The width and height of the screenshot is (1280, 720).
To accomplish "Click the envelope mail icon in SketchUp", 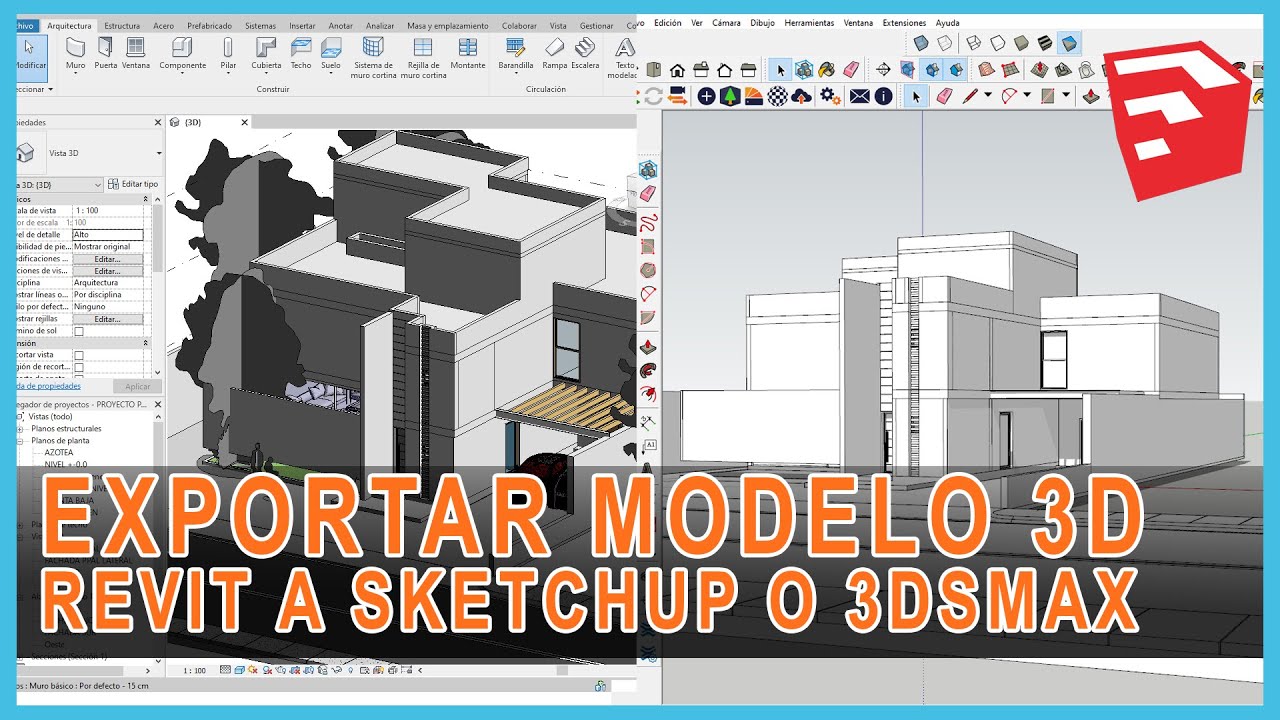I will (859, 96).
